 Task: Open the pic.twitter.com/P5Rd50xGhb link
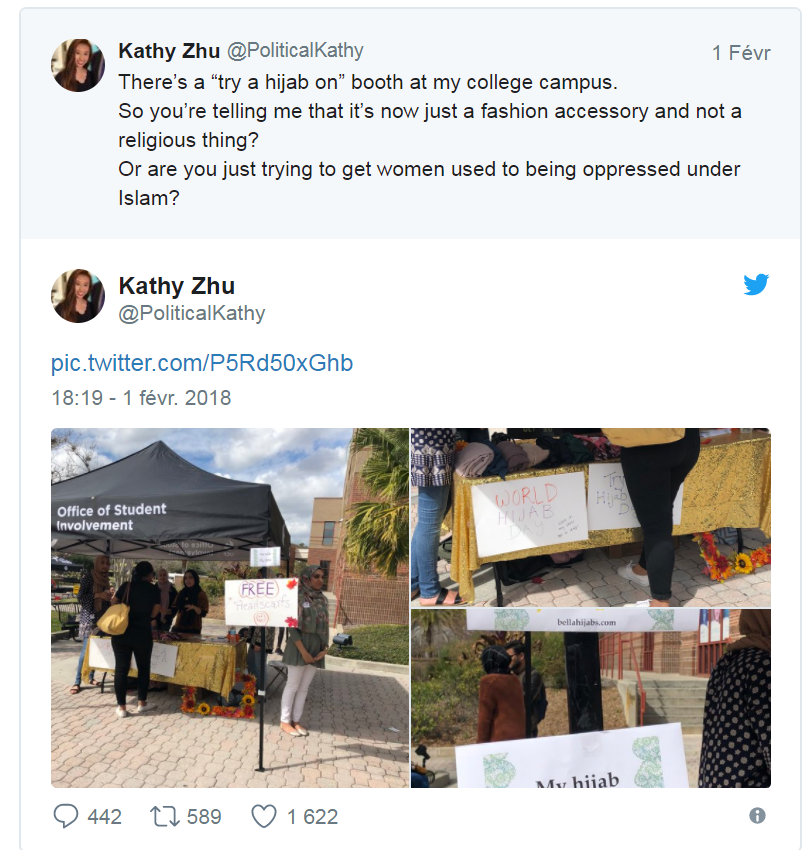[202, 363]
